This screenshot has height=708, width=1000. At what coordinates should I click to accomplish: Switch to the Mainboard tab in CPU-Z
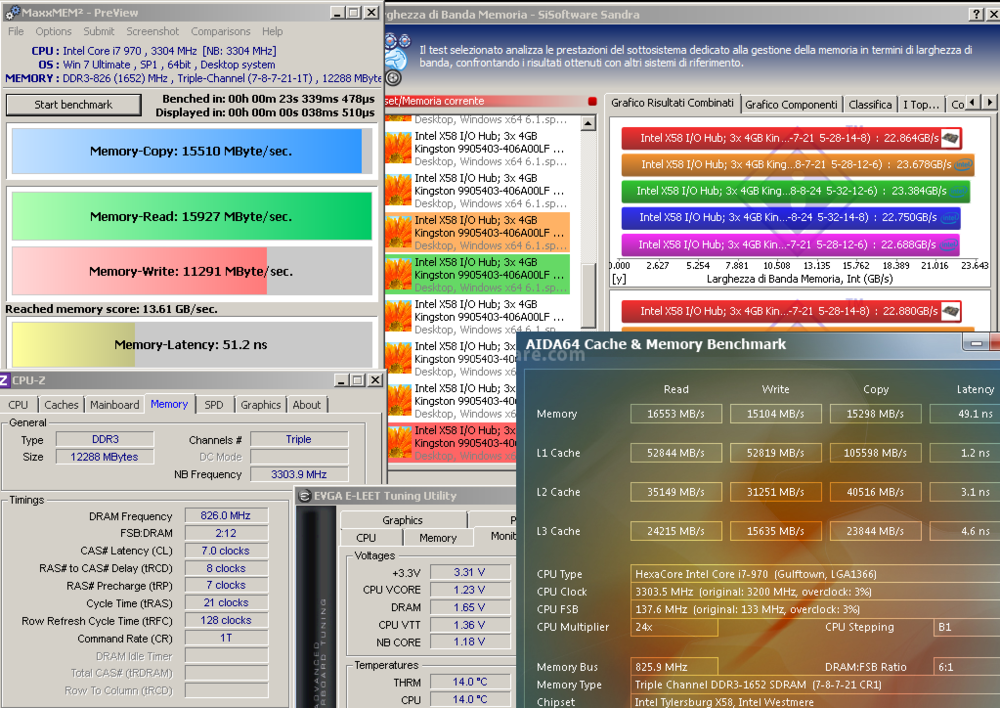(115, 404)
